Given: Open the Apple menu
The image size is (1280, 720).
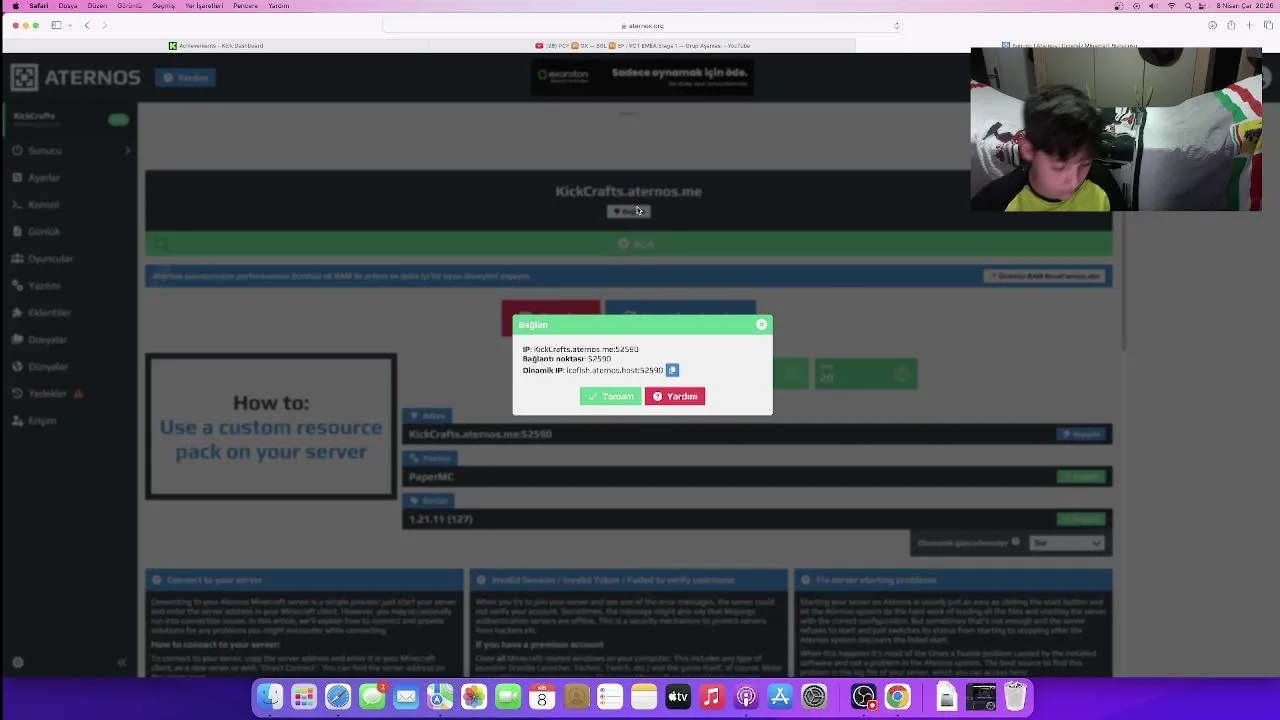Looking at the screenshot, I should [15, 6].
